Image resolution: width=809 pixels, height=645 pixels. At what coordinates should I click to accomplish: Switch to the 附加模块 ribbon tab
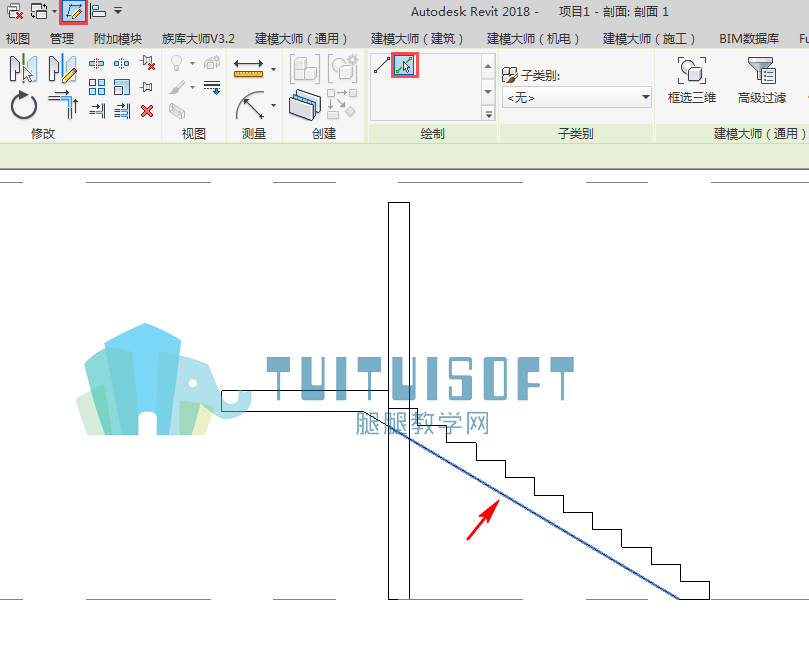click(118, 39)
